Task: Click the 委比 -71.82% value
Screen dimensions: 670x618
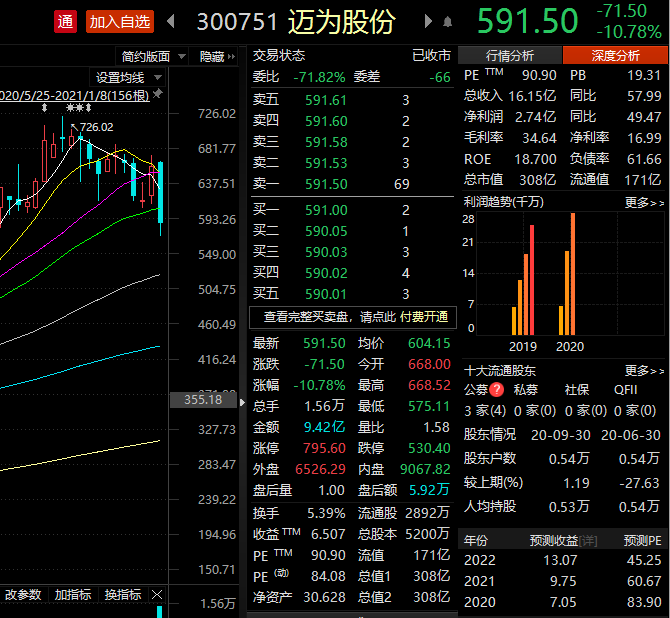Action: click(x=319, y=77)
